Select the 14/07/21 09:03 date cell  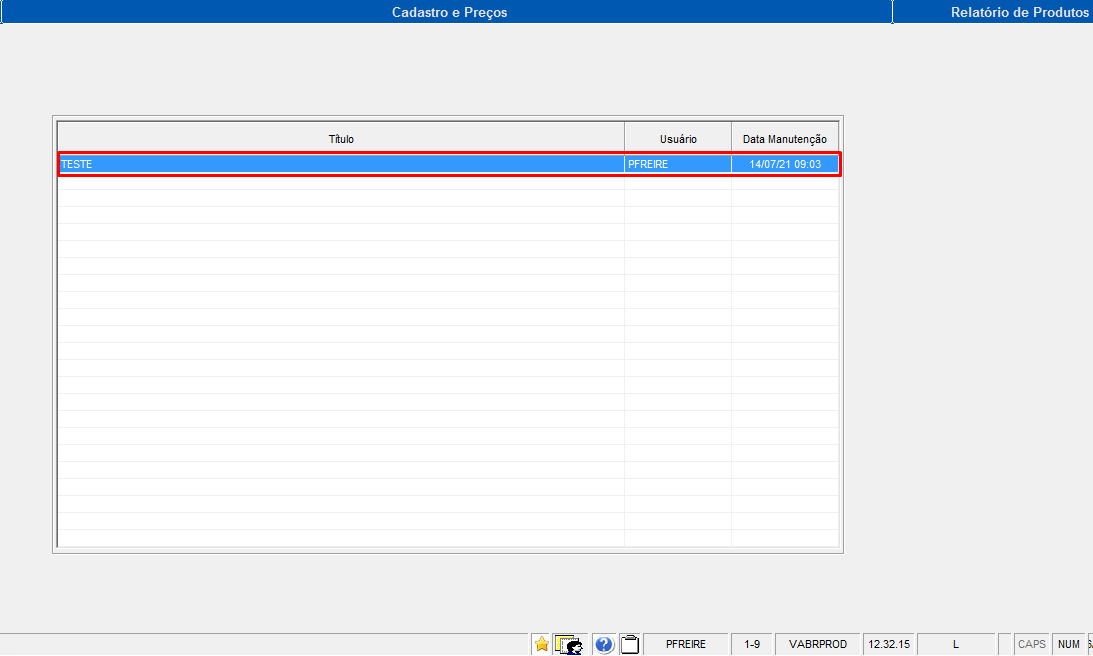pyautogui.click(x=785, y=164)
